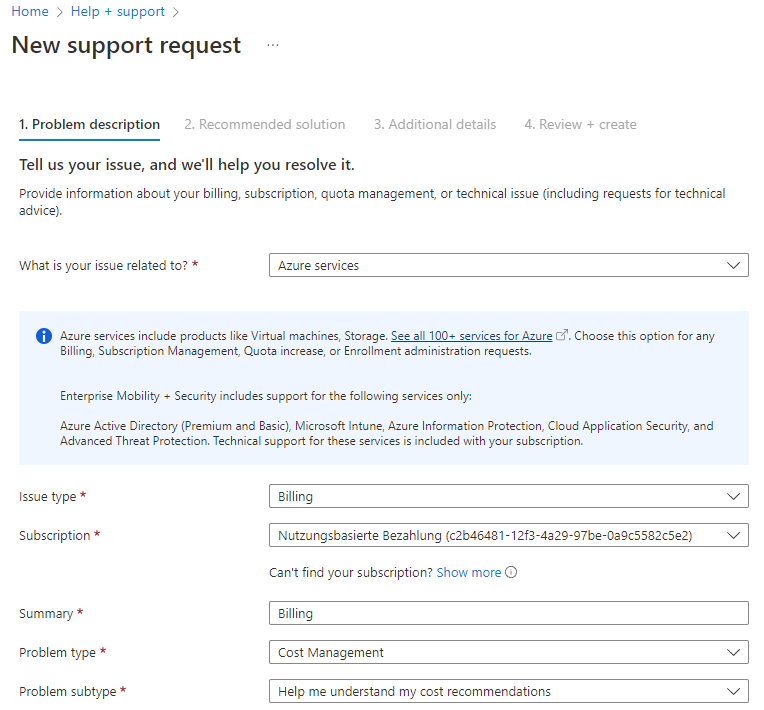Click the blue info icon in banner

(44, 336)
